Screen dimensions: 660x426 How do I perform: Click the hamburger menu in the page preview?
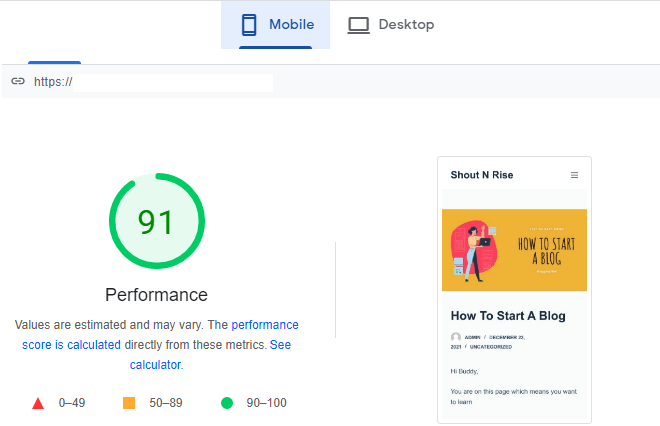(x=574, y=175)
